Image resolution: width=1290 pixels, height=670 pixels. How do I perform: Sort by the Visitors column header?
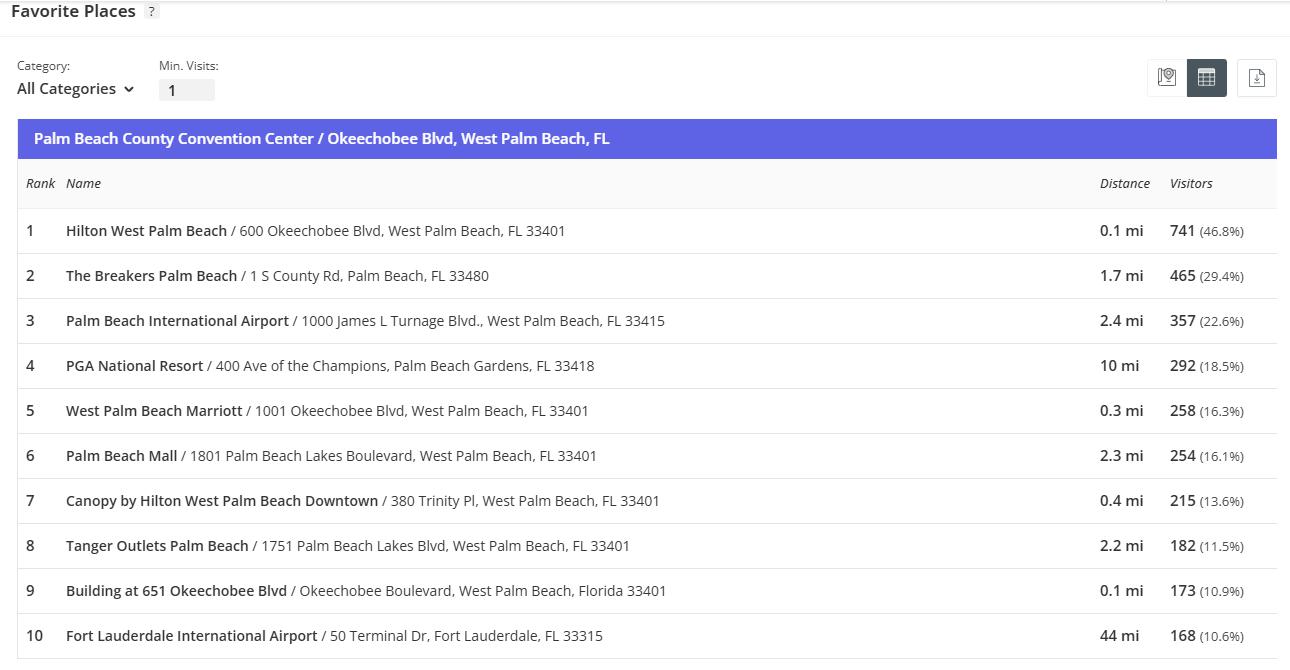(x=1191, y=184)
